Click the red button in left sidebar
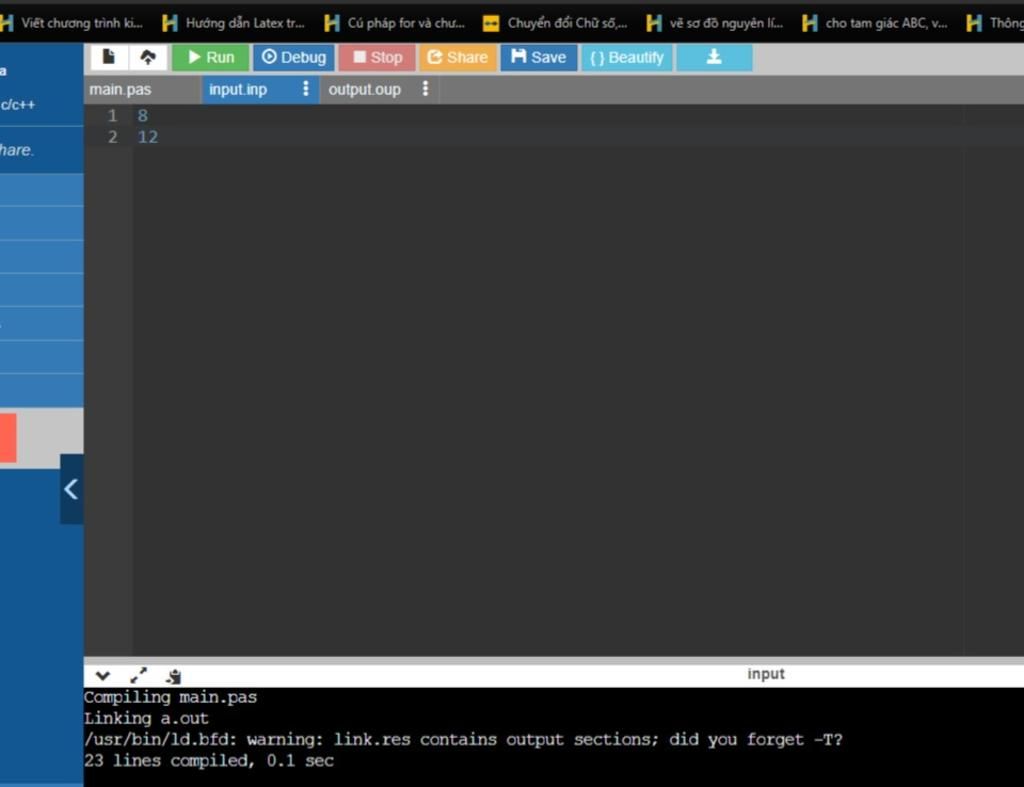Screen dimensions: 1024x787 [x=8, y=438]
